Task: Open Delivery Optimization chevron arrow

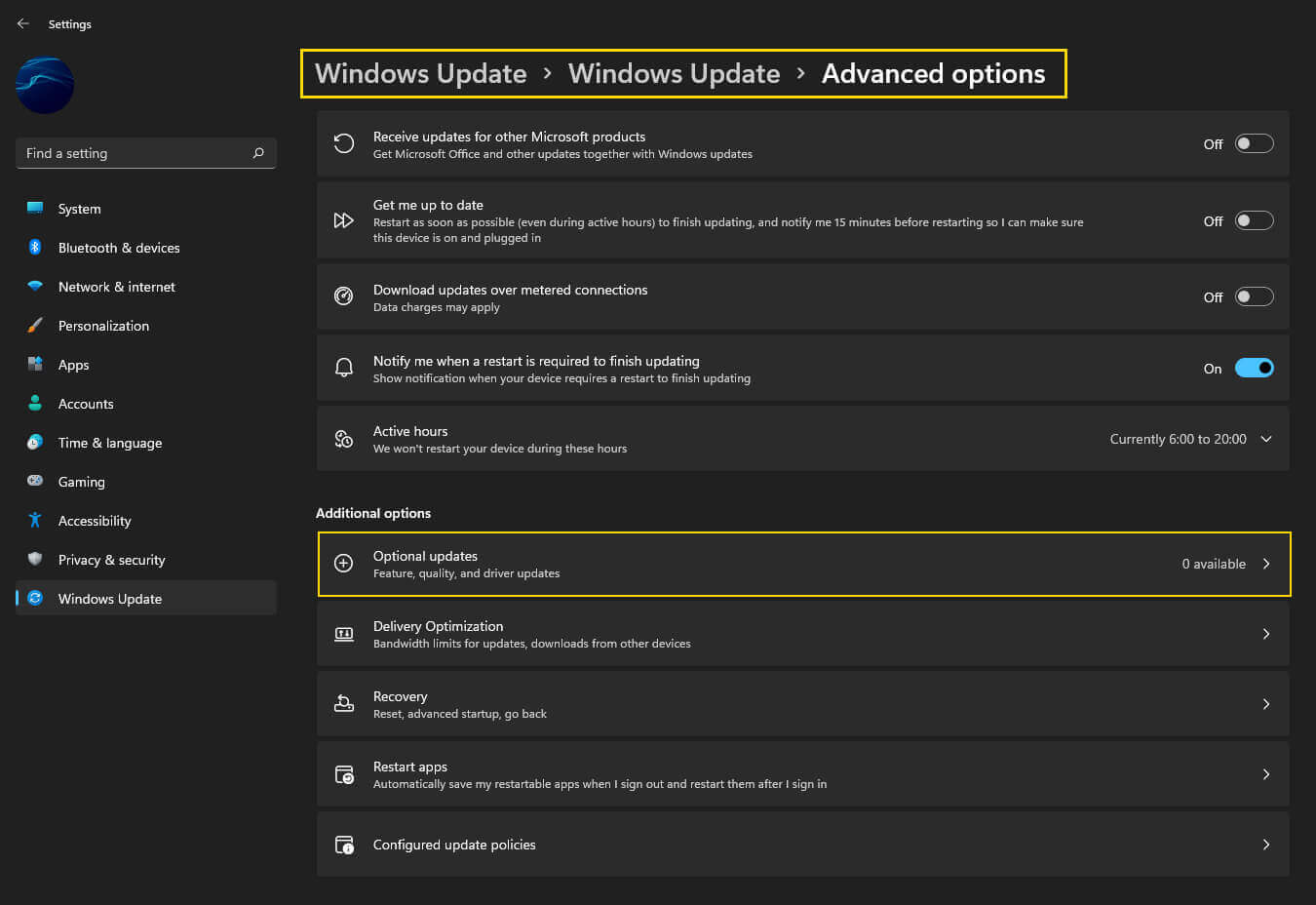Action: 1266,634
